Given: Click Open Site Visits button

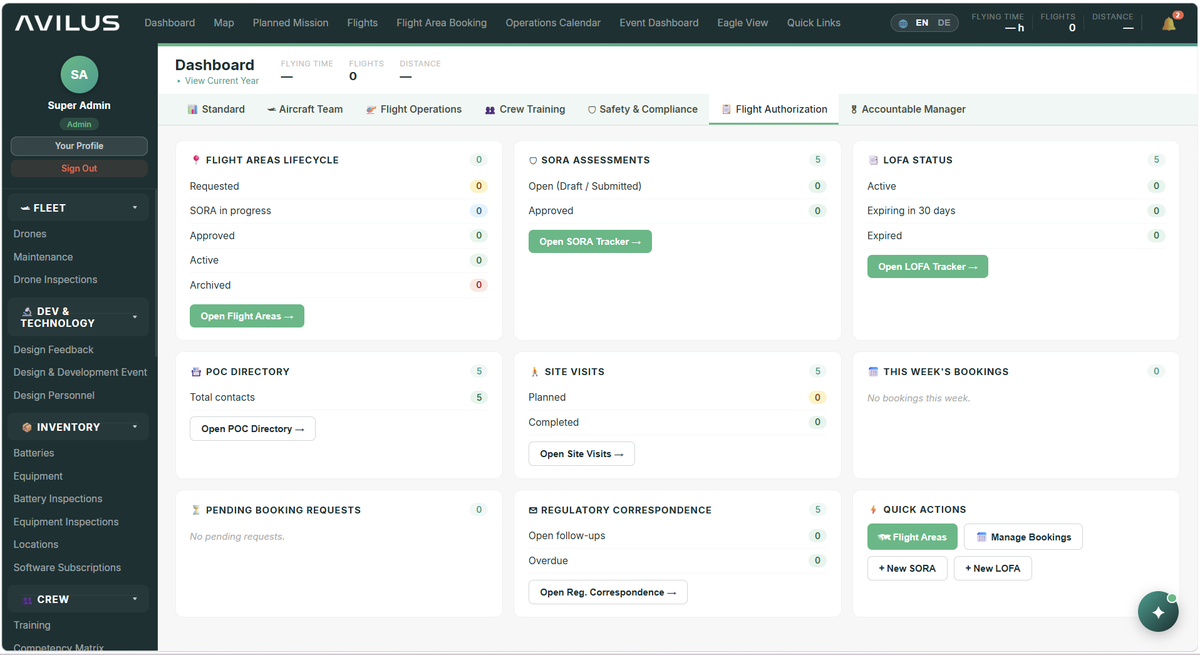Looking at the screenshot, I should coord(582,454).
